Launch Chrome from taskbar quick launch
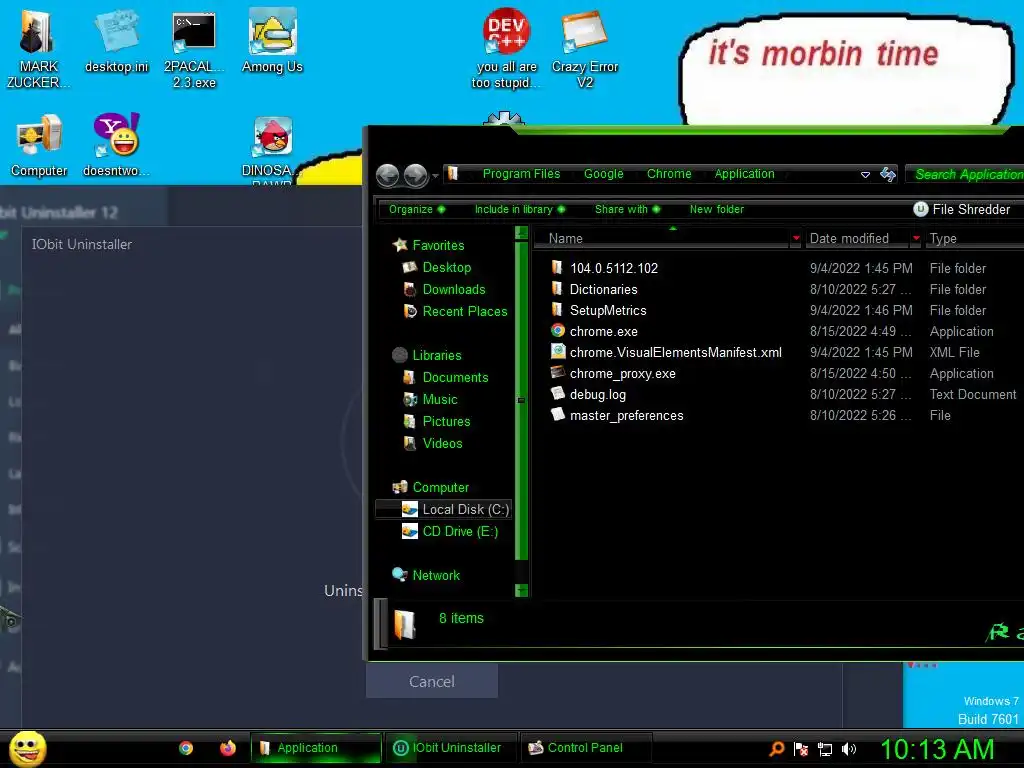 186,748
